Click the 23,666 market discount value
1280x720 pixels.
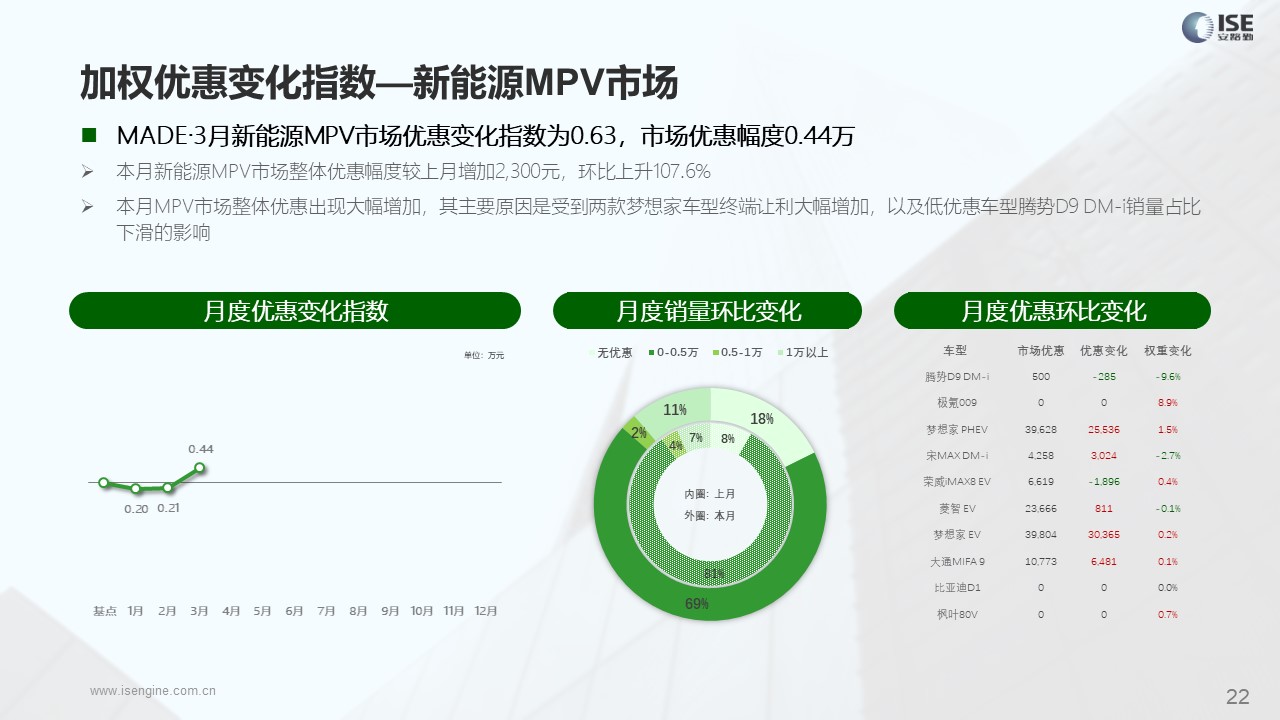coord(1041,508)
